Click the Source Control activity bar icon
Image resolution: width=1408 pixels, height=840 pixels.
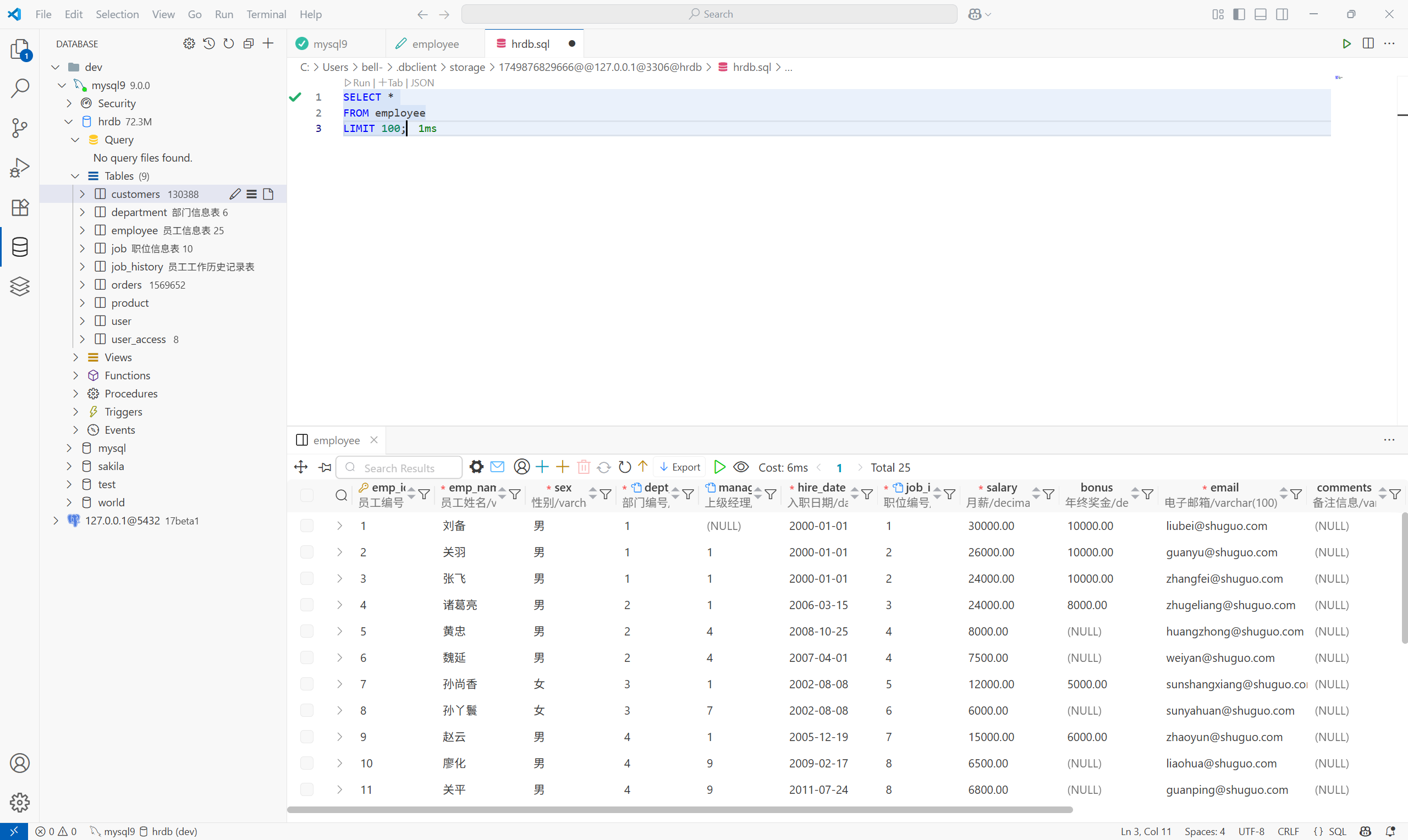(20, 128)
